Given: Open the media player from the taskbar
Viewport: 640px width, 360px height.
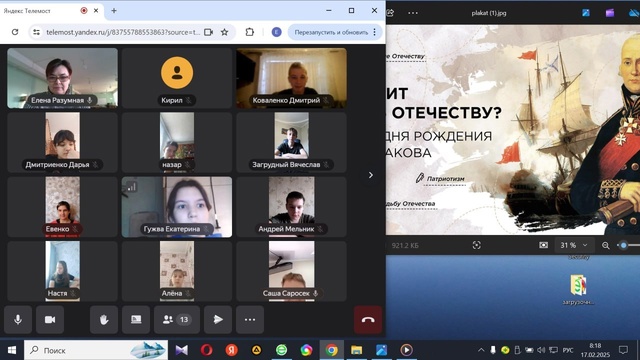Looking at the screenshot, I should tap(406, 350).
